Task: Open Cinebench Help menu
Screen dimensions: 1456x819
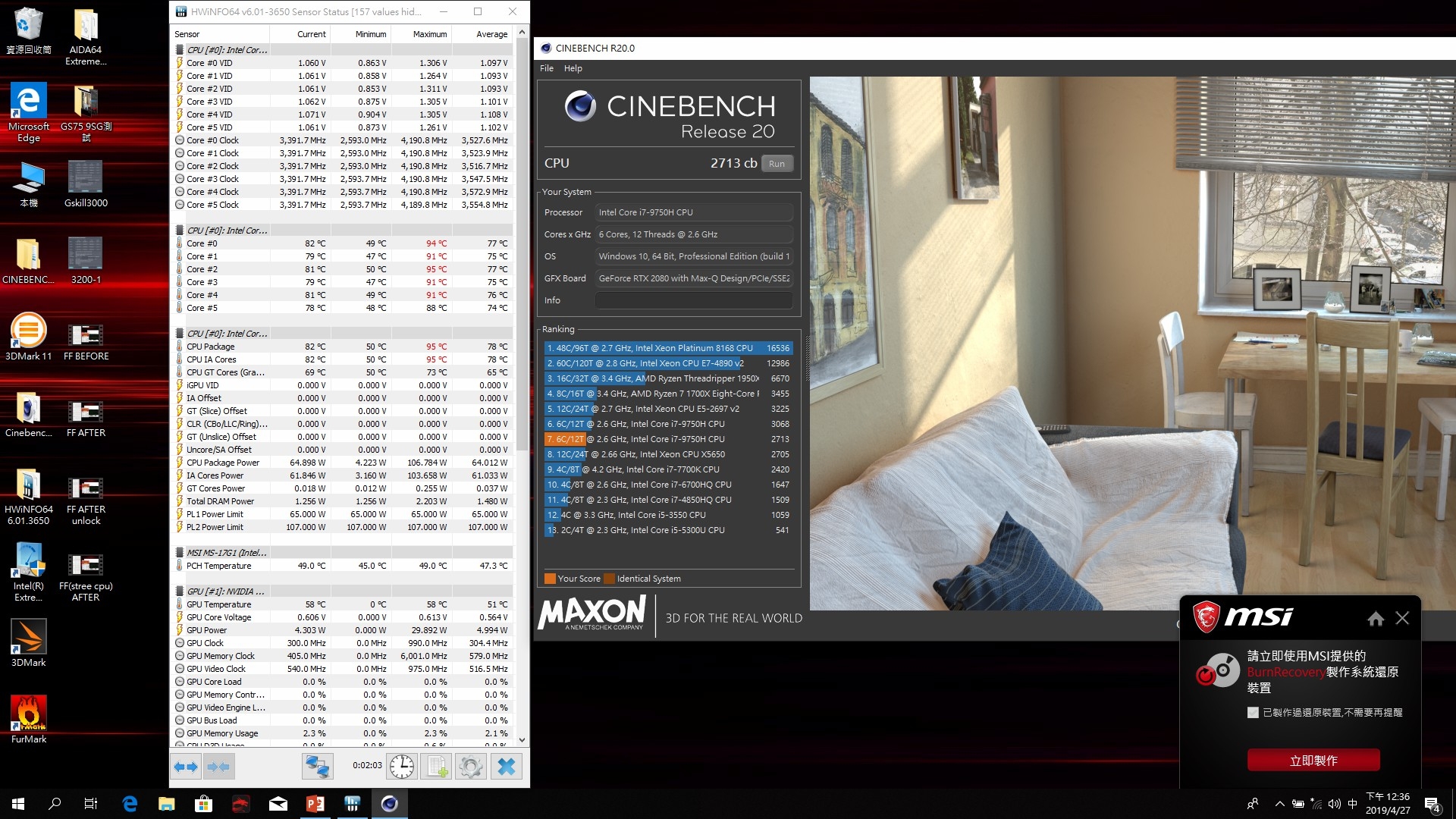Action: (573, 68)
